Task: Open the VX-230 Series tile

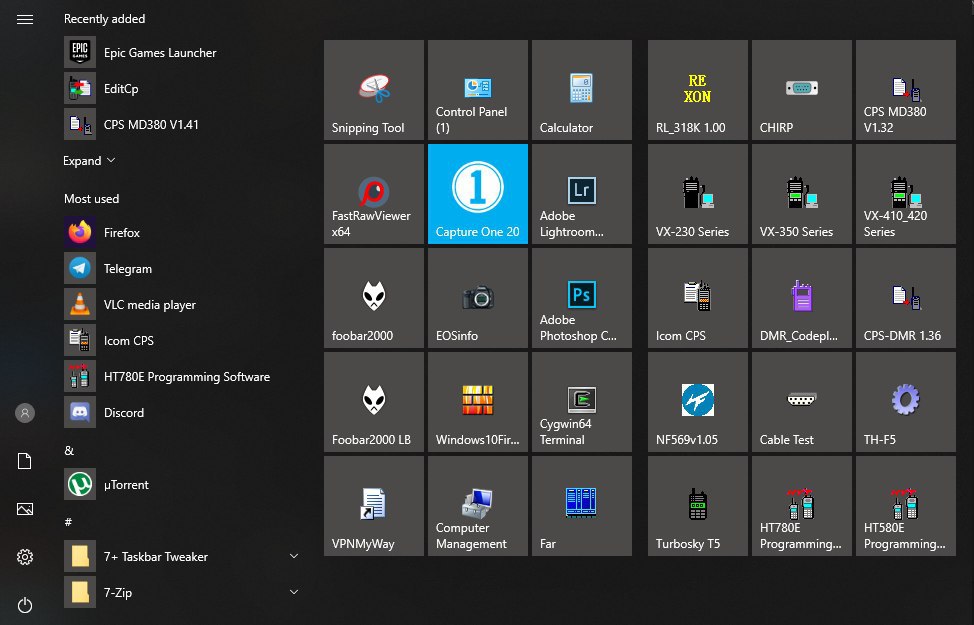Action: coord(698,194)
